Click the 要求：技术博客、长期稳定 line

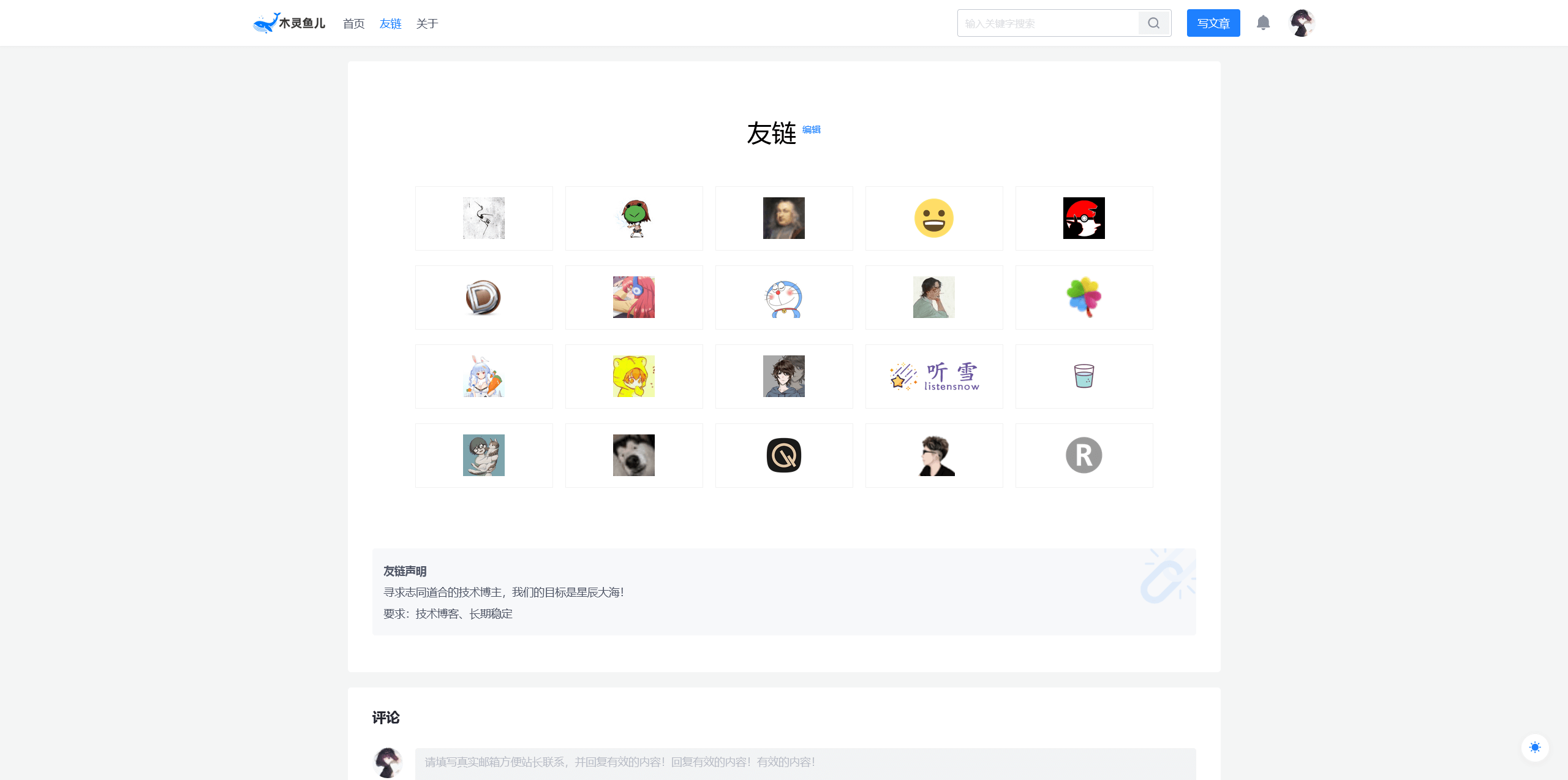[448, 614]
